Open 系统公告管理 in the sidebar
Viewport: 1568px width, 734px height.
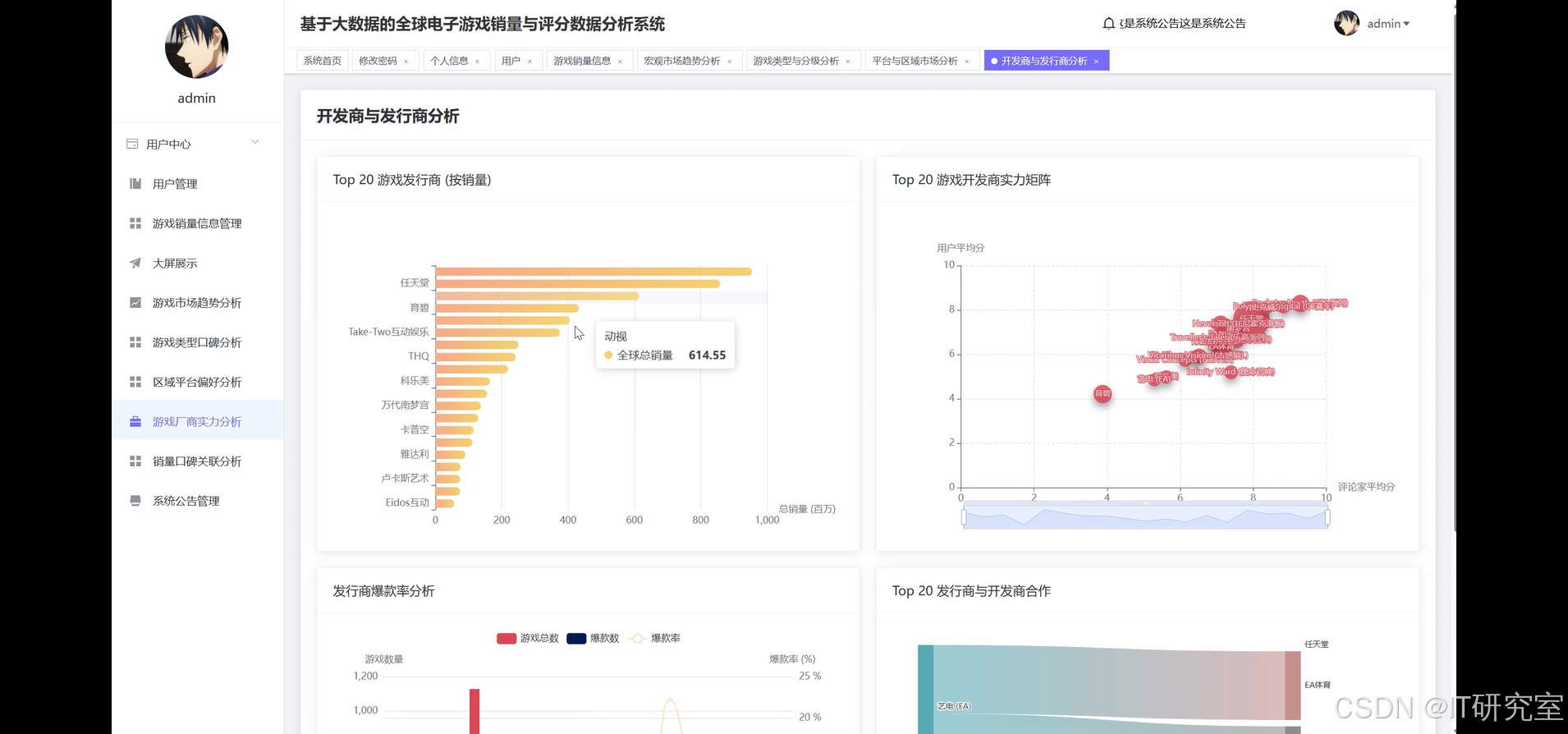coord(198,501)
